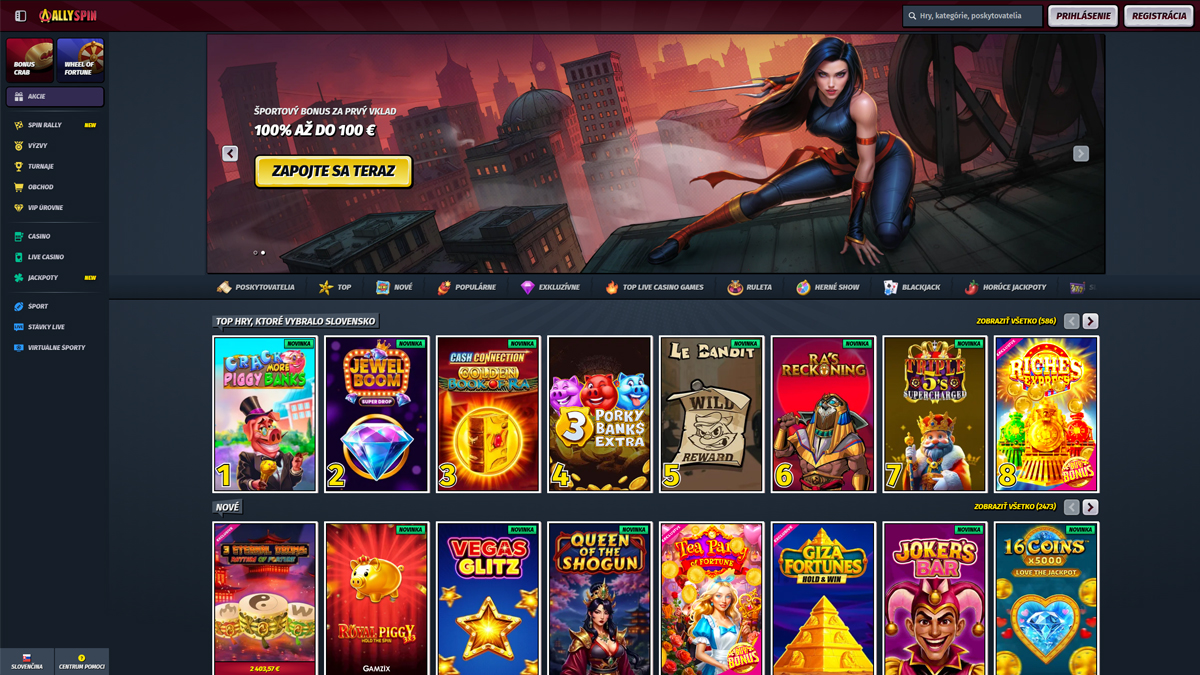Select the Ruleta category tab
1200x675 pixels.
click(x=749, y=287)
